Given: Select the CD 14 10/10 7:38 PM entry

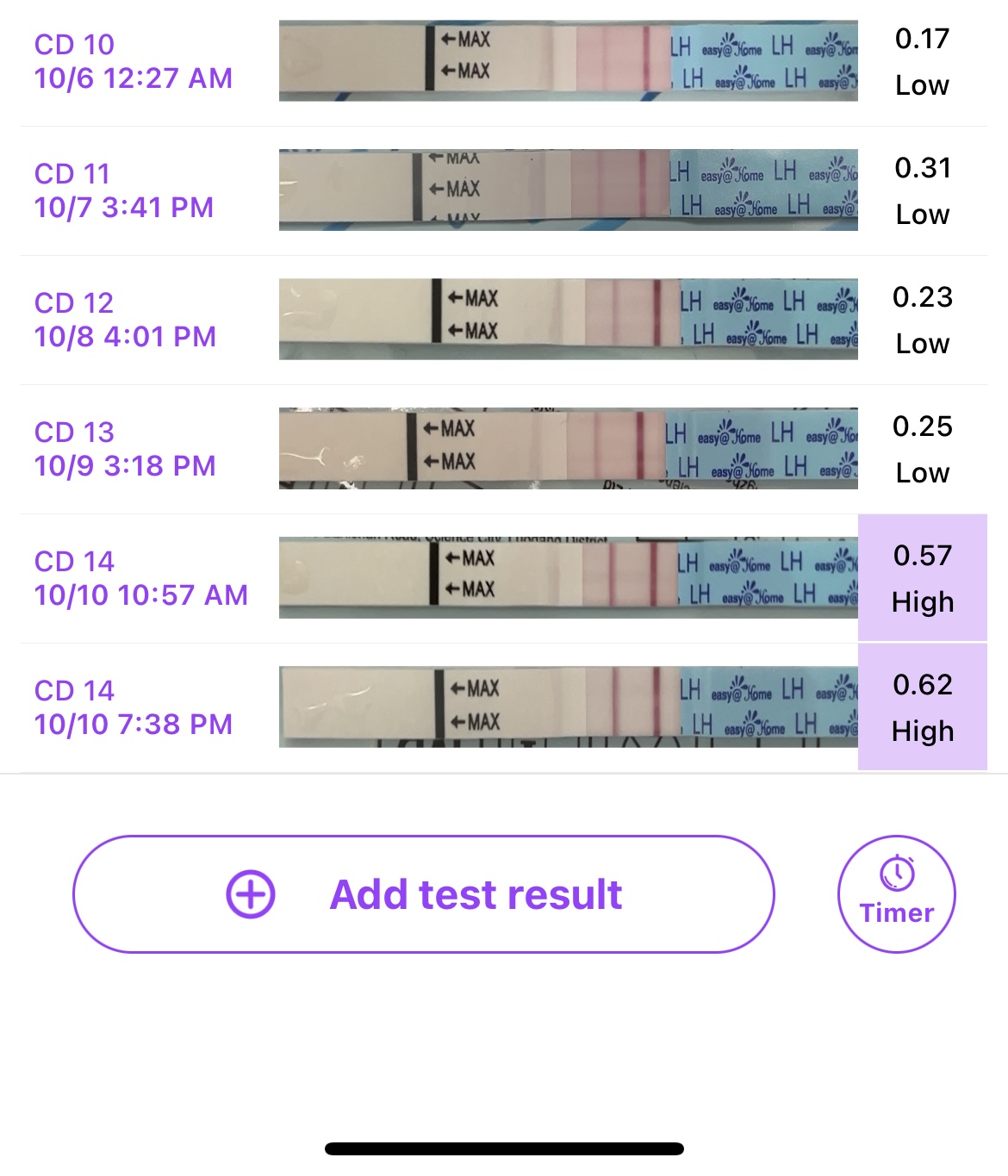Looking at the screenshot, I should point(134,707).
